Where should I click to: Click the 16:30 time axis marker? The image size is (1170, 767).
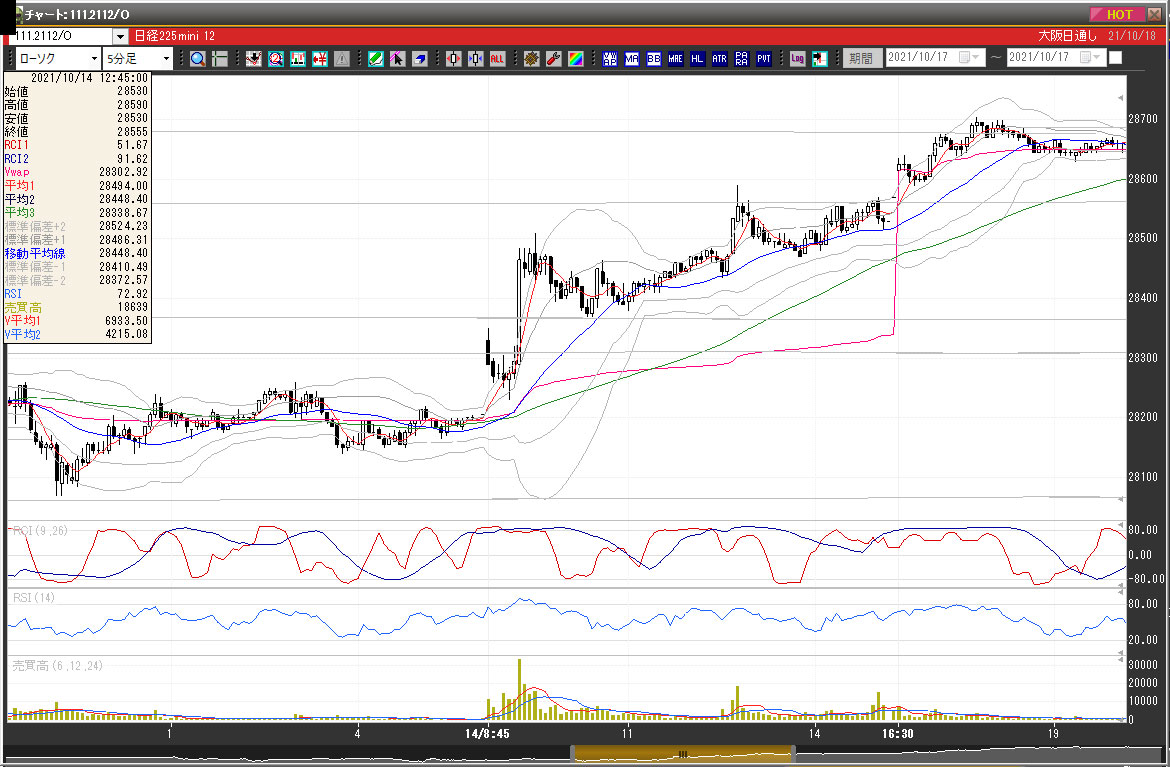[898, 734]
